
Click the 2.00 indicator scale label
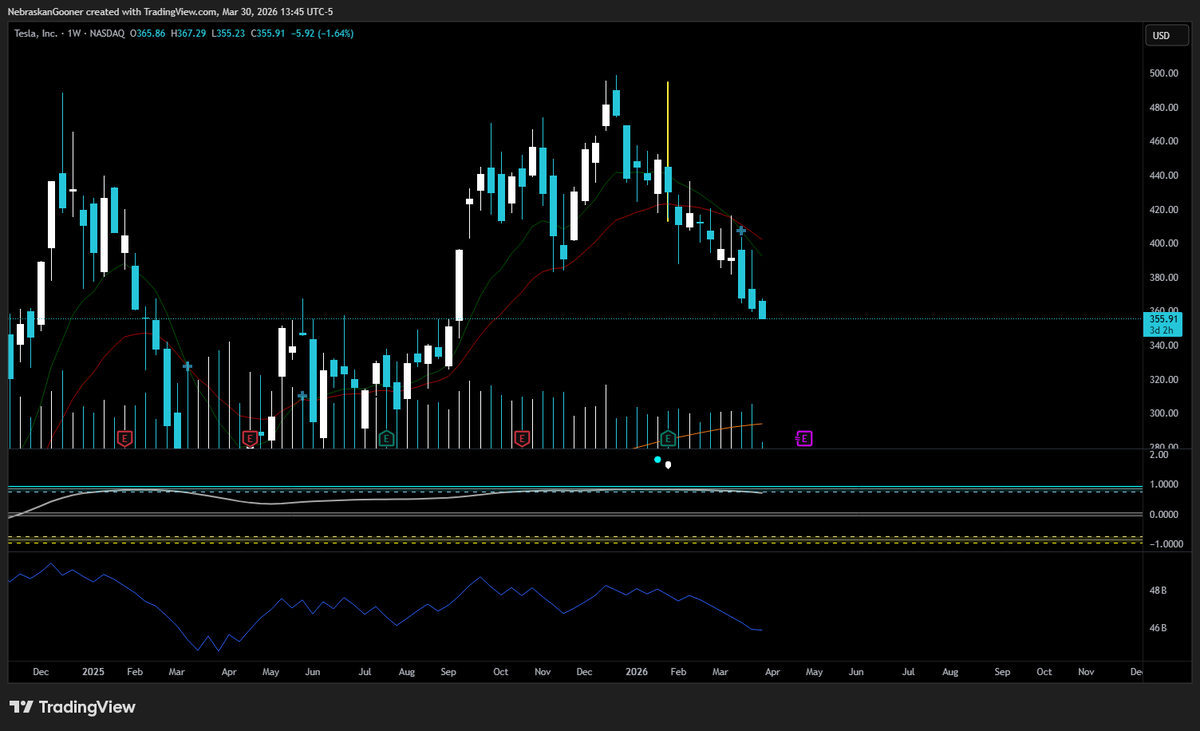coord(1159,454)
